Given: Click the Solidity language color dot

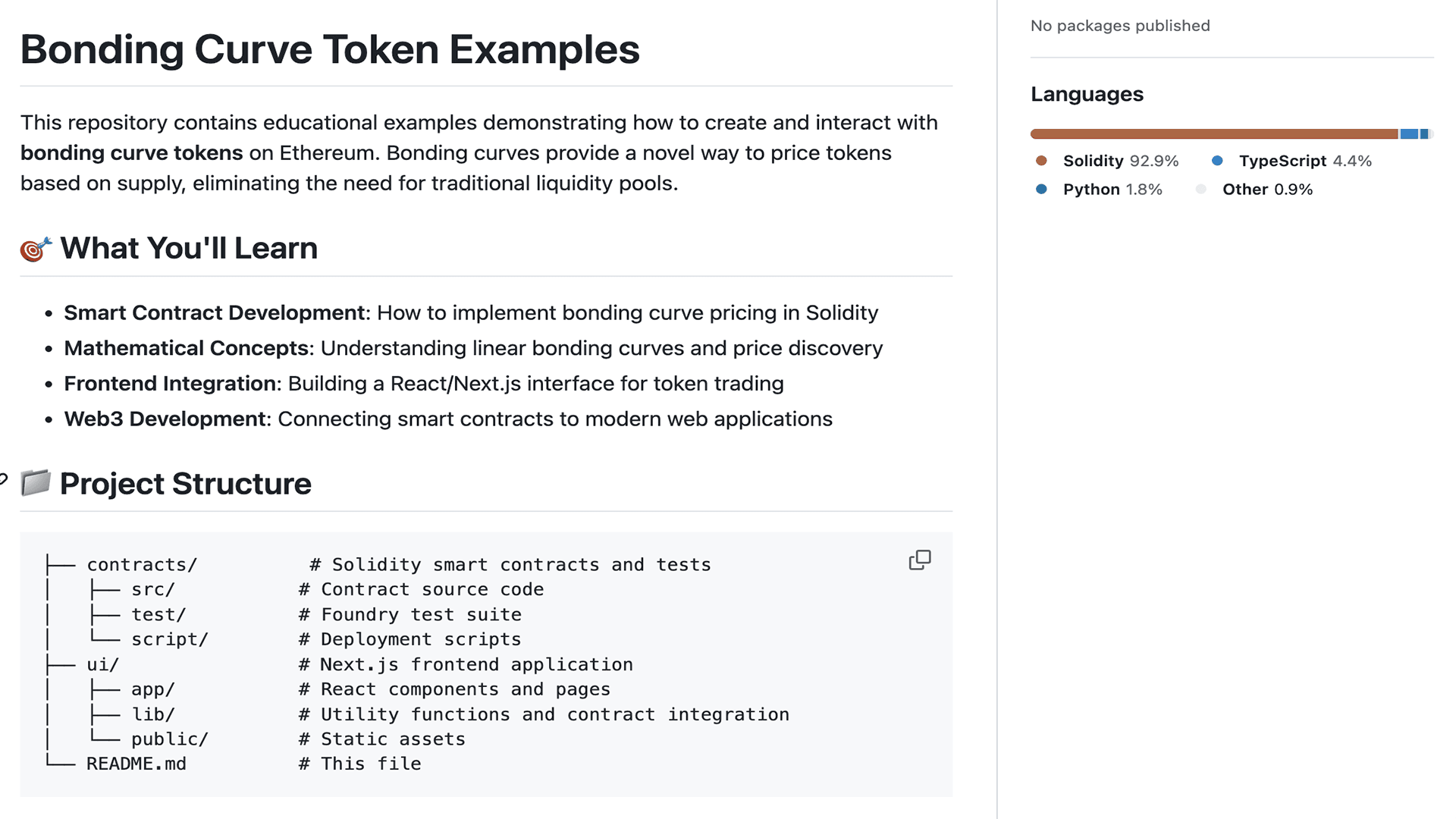Looking at the screenshot, I should pyautogui.click(x=1041, y=161).
